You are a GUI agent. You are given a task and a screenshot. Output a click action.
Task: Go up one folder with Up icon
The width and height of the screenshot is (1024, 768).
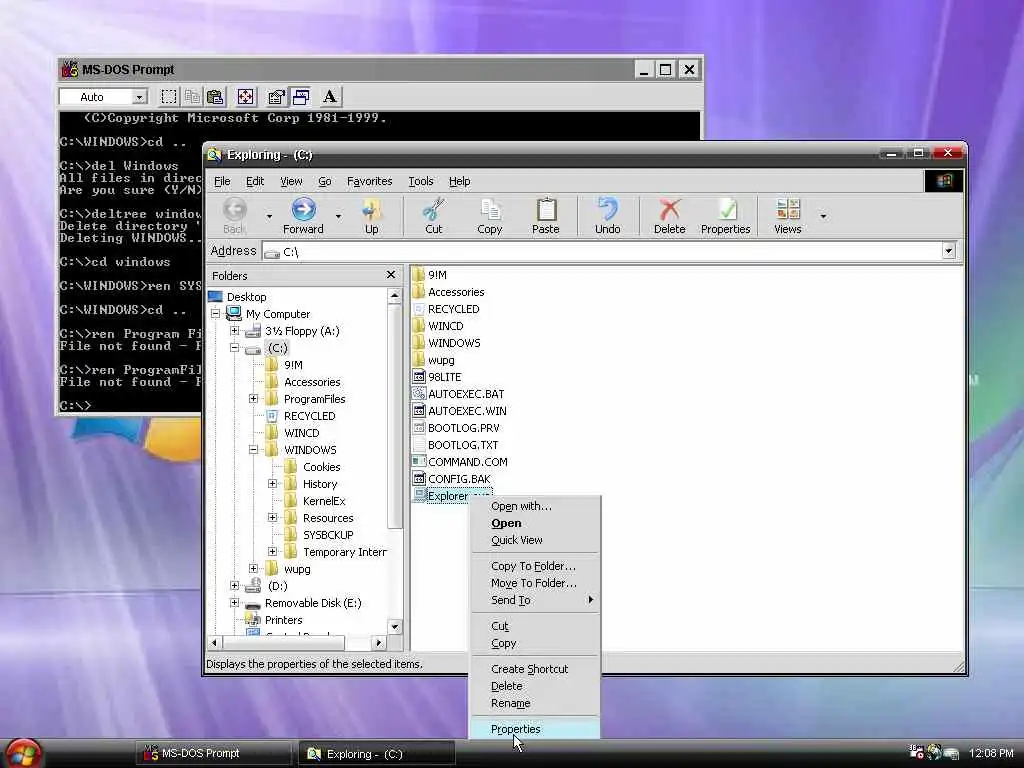[371, 210]
